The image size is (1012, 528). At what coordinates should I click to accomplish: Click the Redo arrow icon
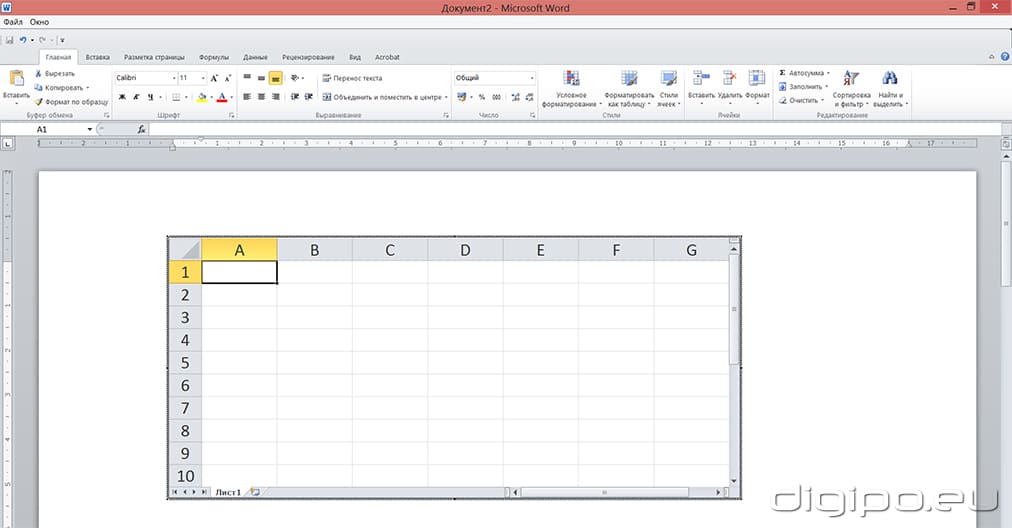tap(43, 40)
